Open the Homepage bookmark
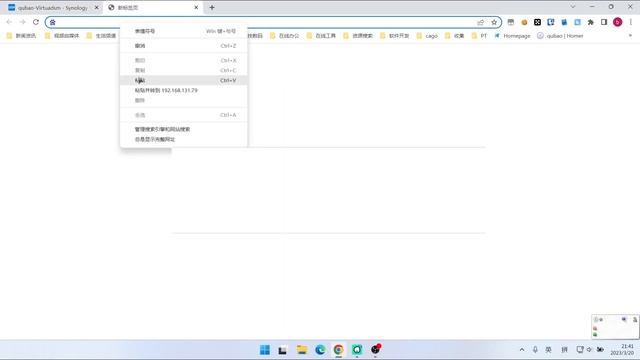 pyautogui.click(x=512, y=36)
